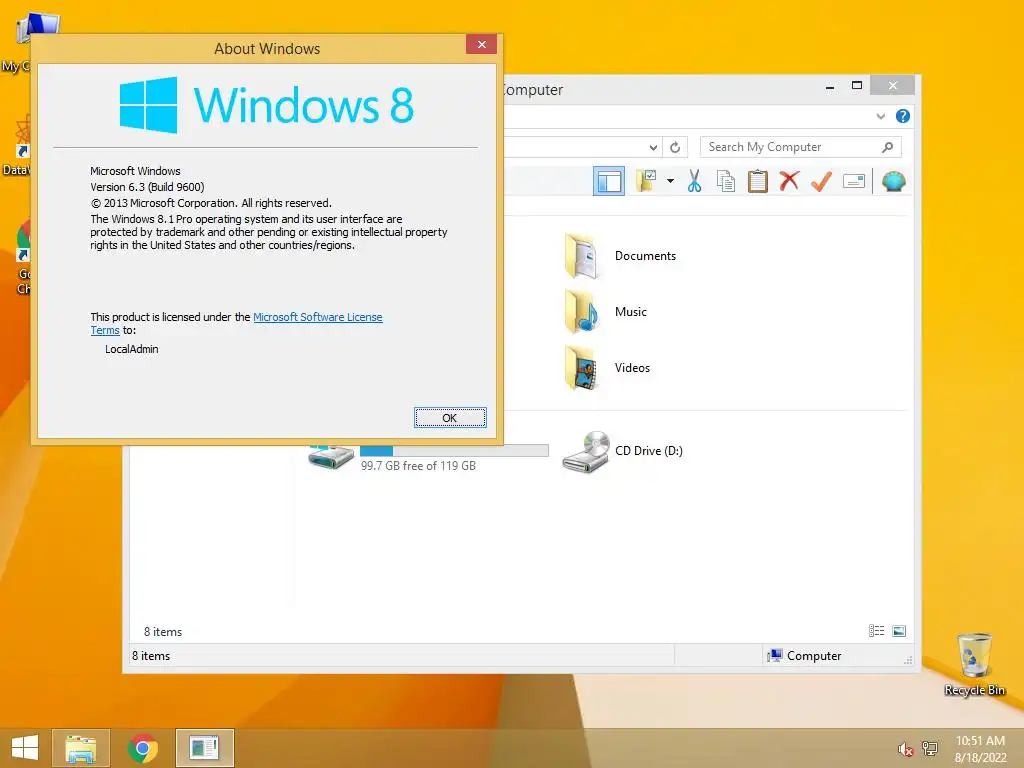This screenshot has width=1024, height=768.
Task: Select the Recycle Bin desktop icon
Action: [974, 664]
